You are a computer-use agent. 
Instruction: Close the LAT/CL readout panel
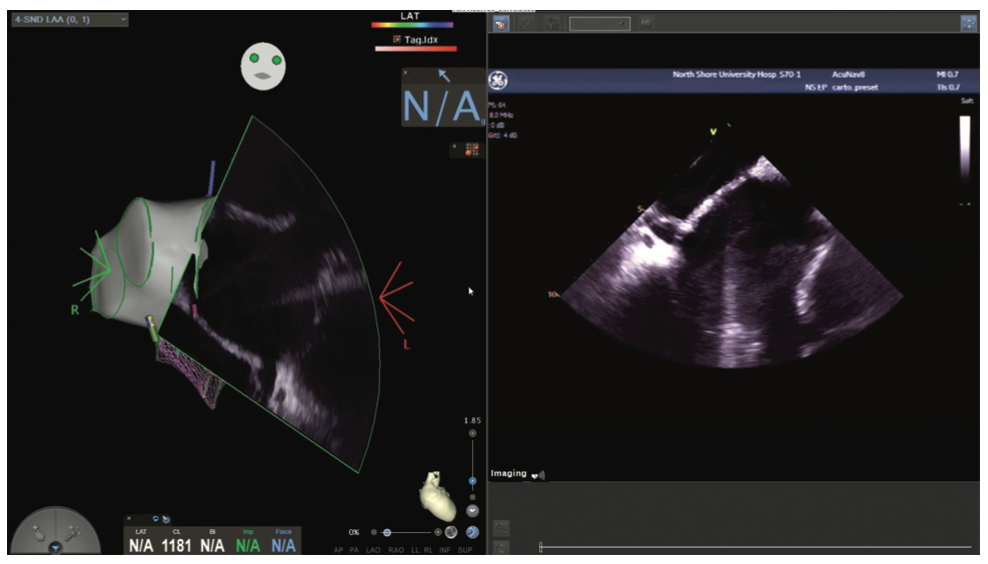click(x=129, y=519)
